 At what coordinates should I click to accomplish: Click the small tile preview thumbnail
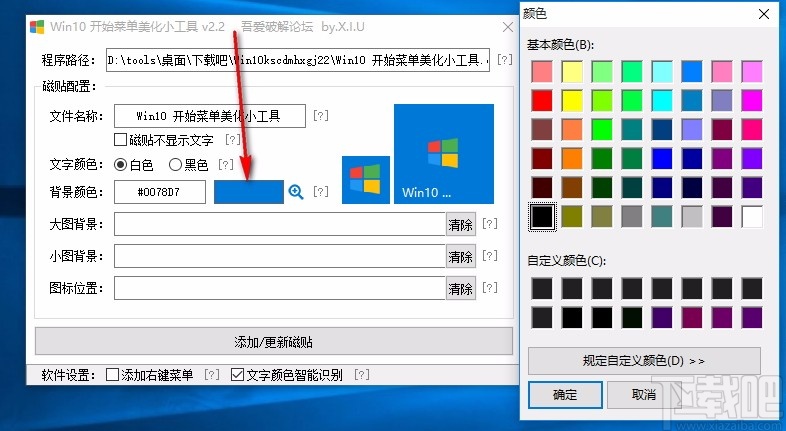365,180
